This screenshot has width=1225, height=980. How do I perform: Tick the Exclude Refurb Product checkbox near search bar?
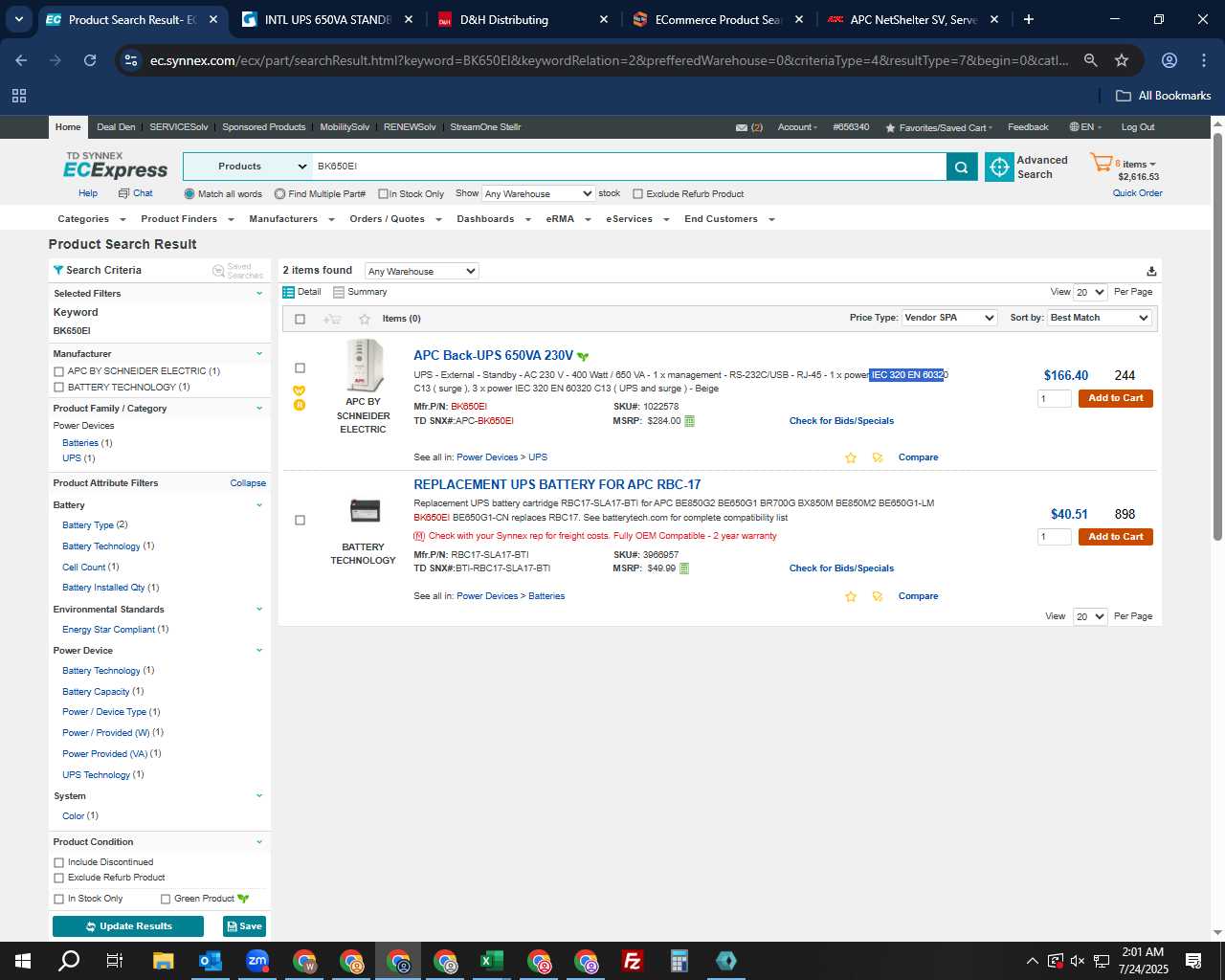point(637,194)
